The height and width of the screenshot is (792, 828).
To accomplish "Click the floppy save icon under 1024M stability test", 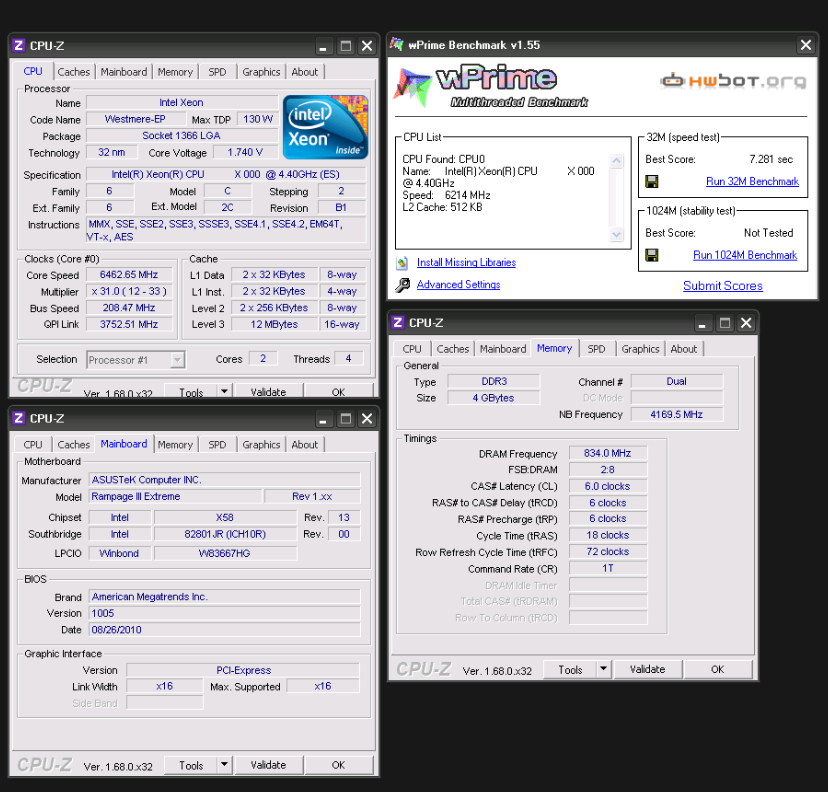I will tap(652, 256).
